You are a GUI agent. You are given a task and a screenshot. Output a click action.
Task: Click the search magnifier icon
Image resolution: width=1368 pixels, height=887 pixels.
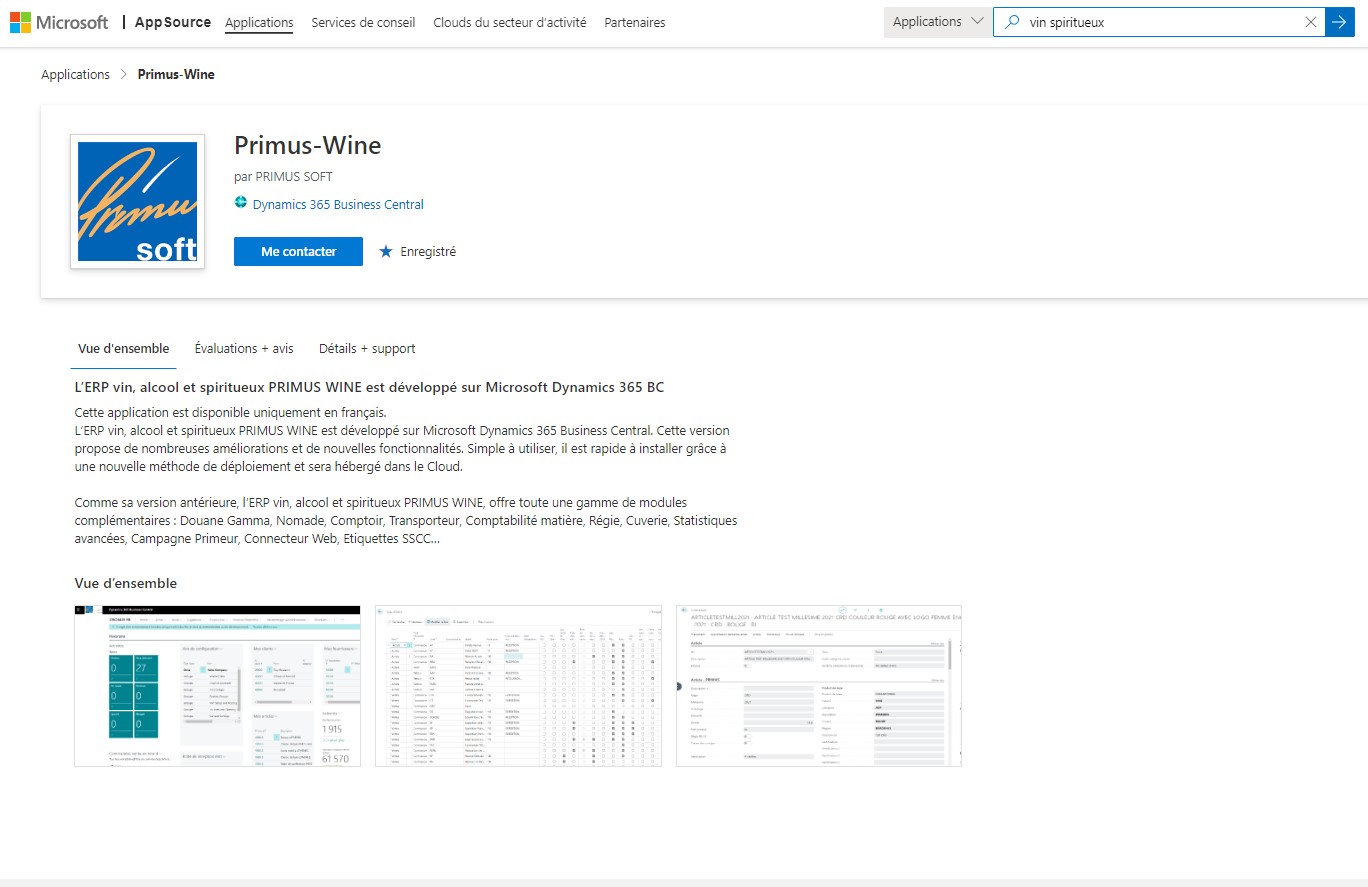(x=1013, y=22)
